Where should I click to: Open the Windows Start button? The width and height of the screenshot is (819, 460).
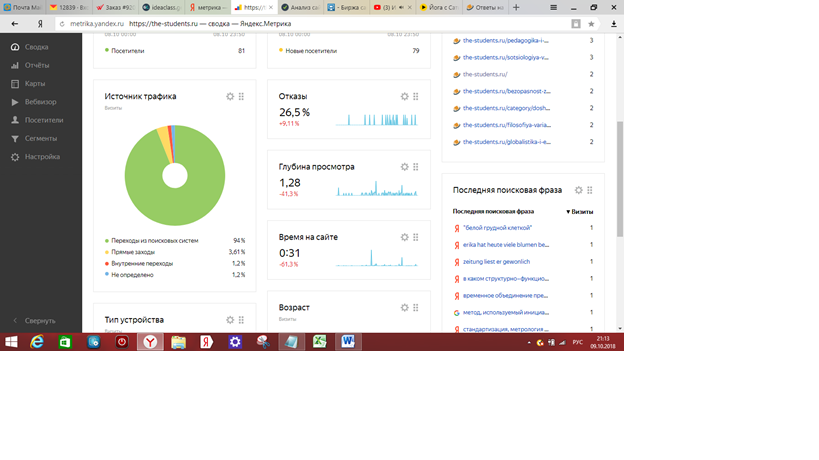click(11, 342)
